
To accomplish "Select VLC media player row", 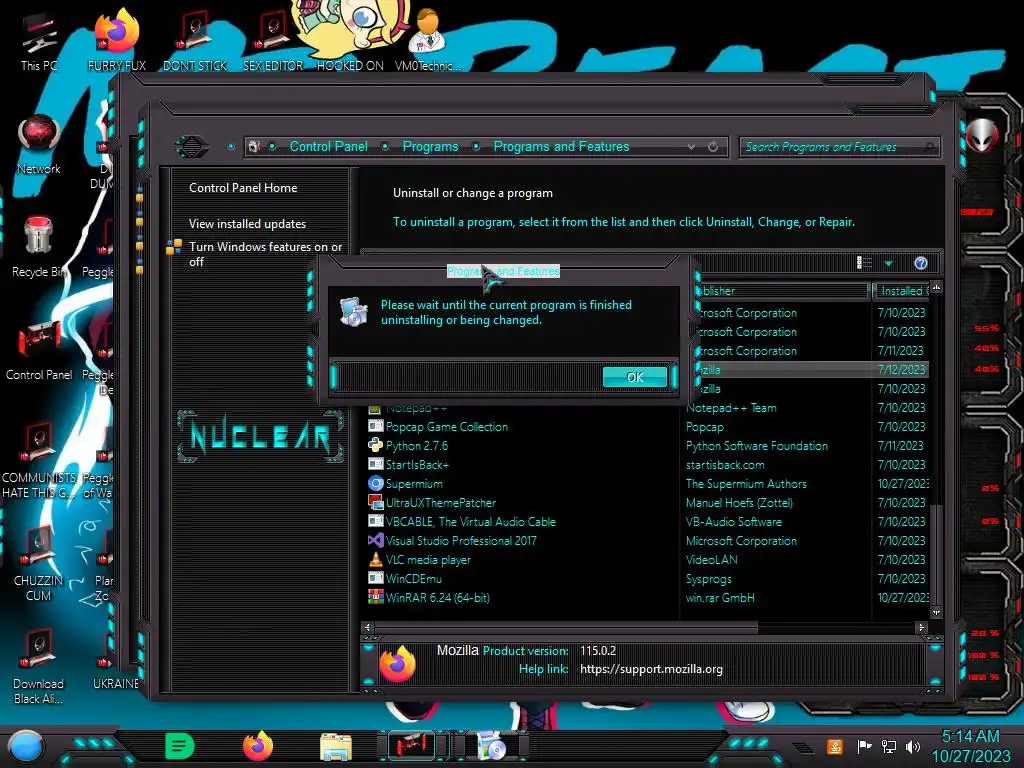I will (x=428, y=560).
